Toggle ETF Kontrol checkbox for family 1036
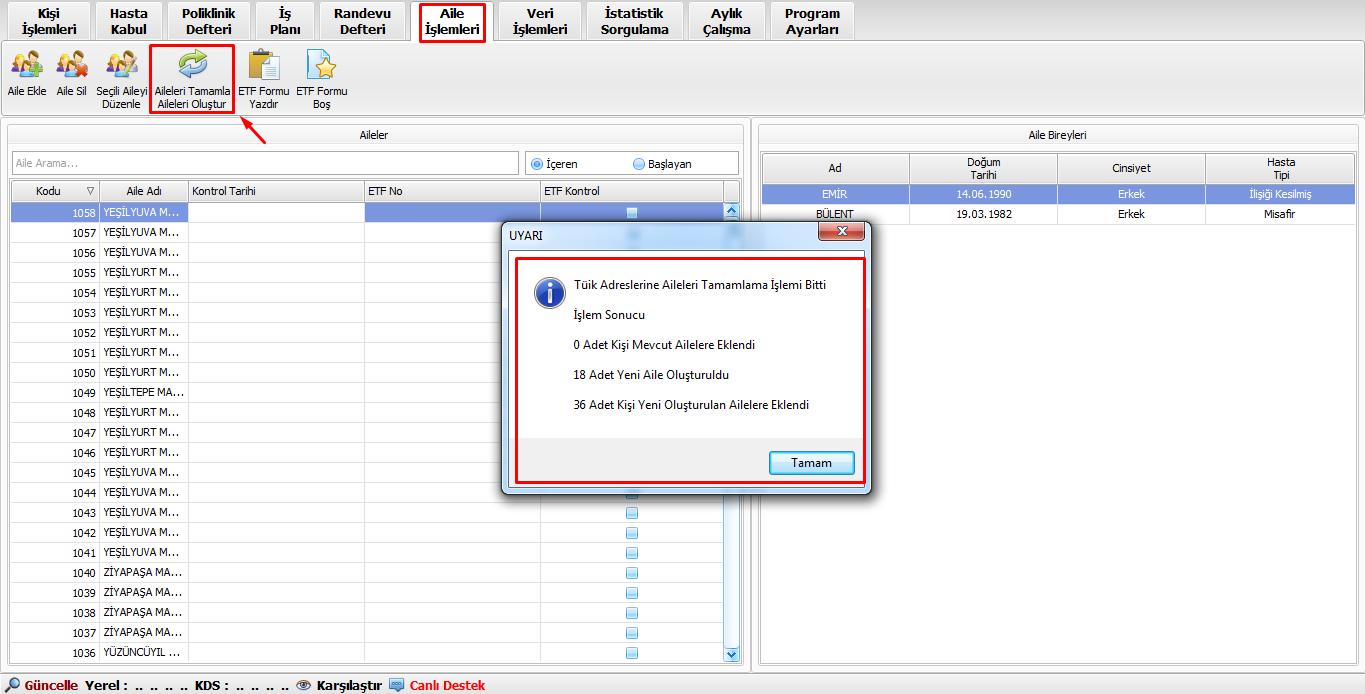This screenshot has height=694, width=1365. [632, 653]
